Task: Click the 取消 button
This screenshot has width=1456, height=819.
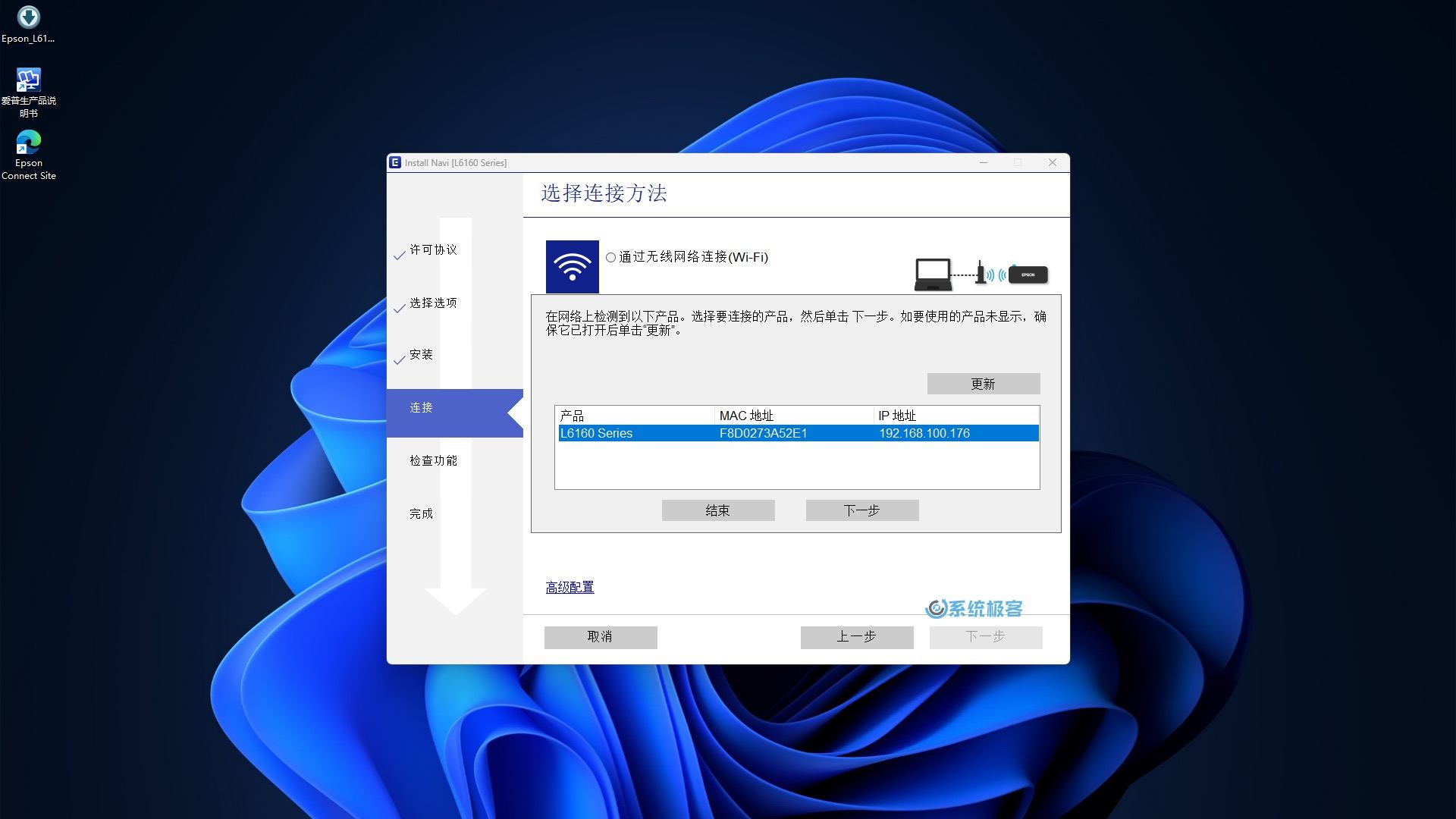Action: coord(600,637)
